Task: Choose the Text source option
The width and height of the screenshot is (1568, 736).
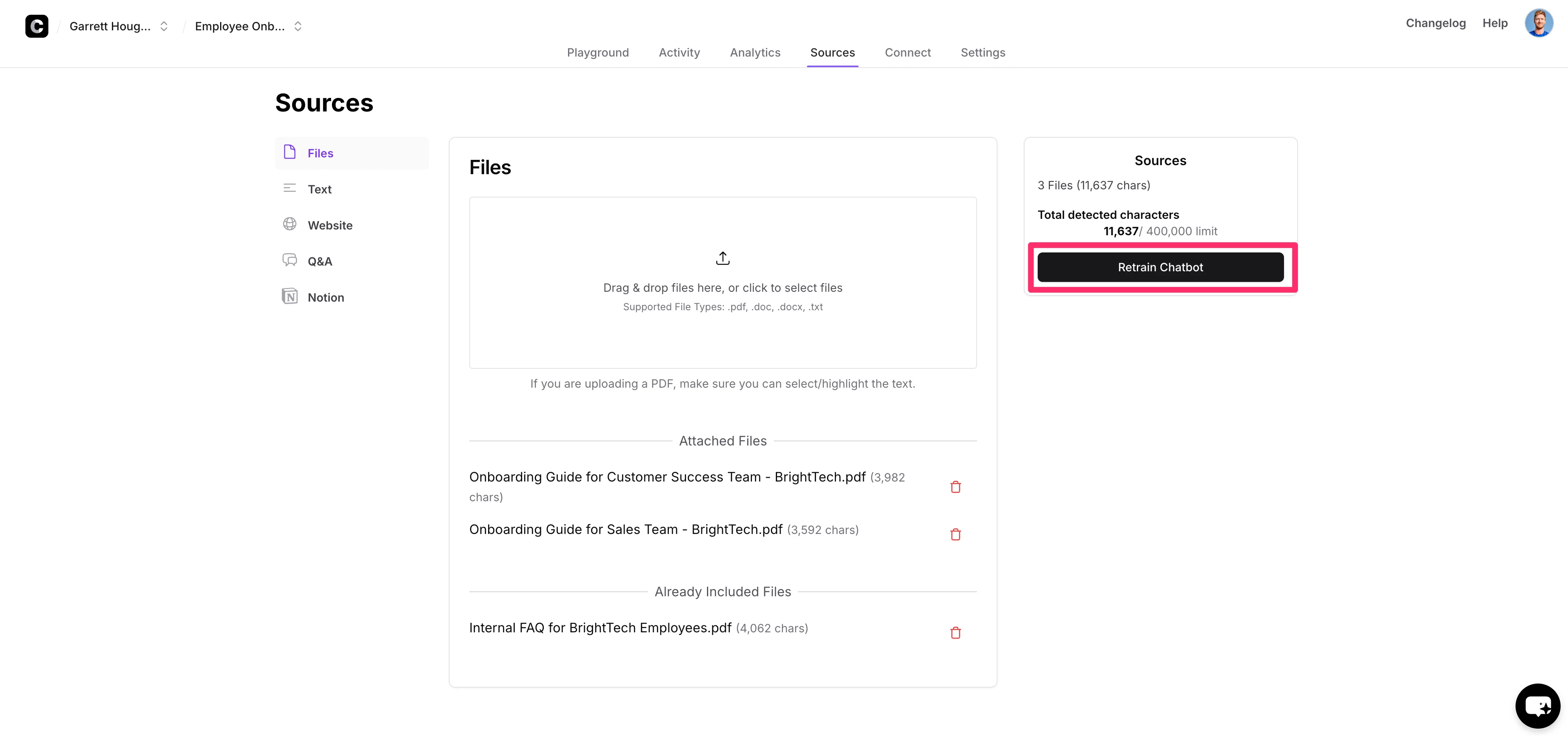Action: pyautogui.click(x=319, y=189)
